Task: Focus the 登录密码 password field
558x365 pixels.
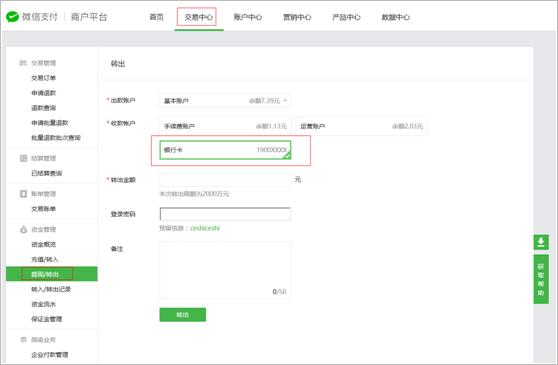Action: [225, 214]
